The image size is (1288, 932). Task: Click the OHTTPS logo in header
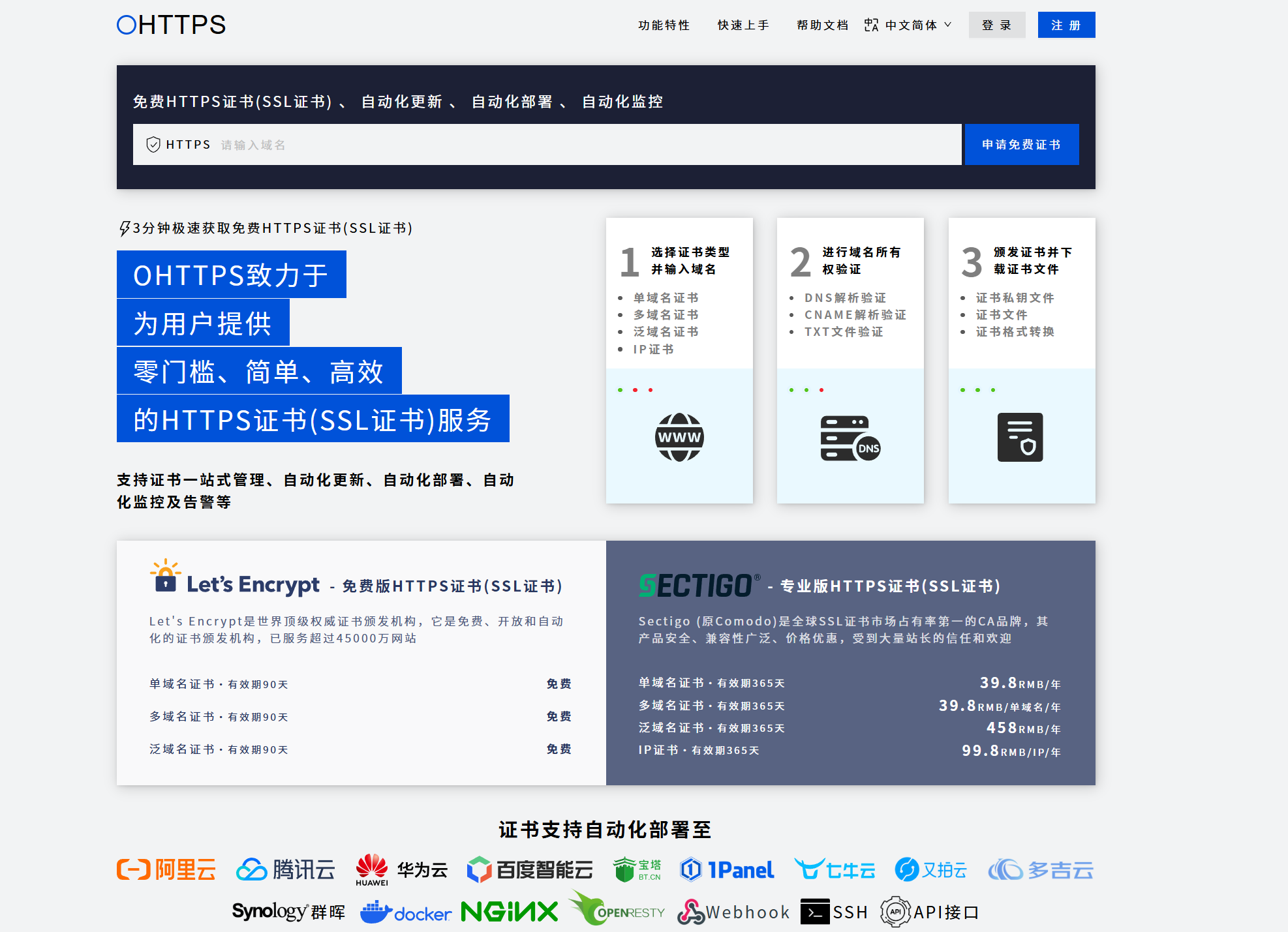click(x=171, y=25)
